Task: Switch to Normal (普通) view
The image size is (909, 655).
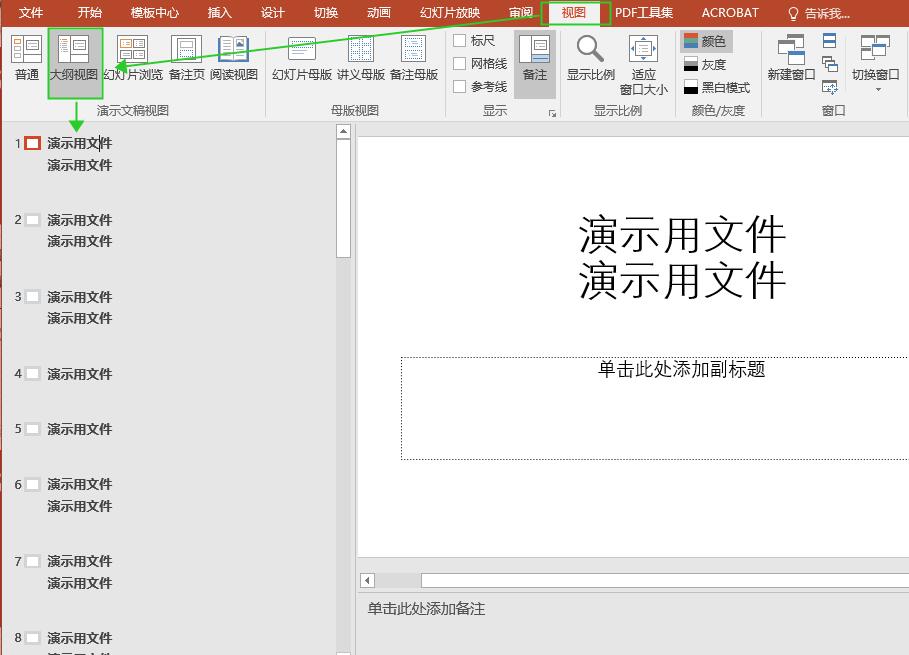Action: click(27, 59)
